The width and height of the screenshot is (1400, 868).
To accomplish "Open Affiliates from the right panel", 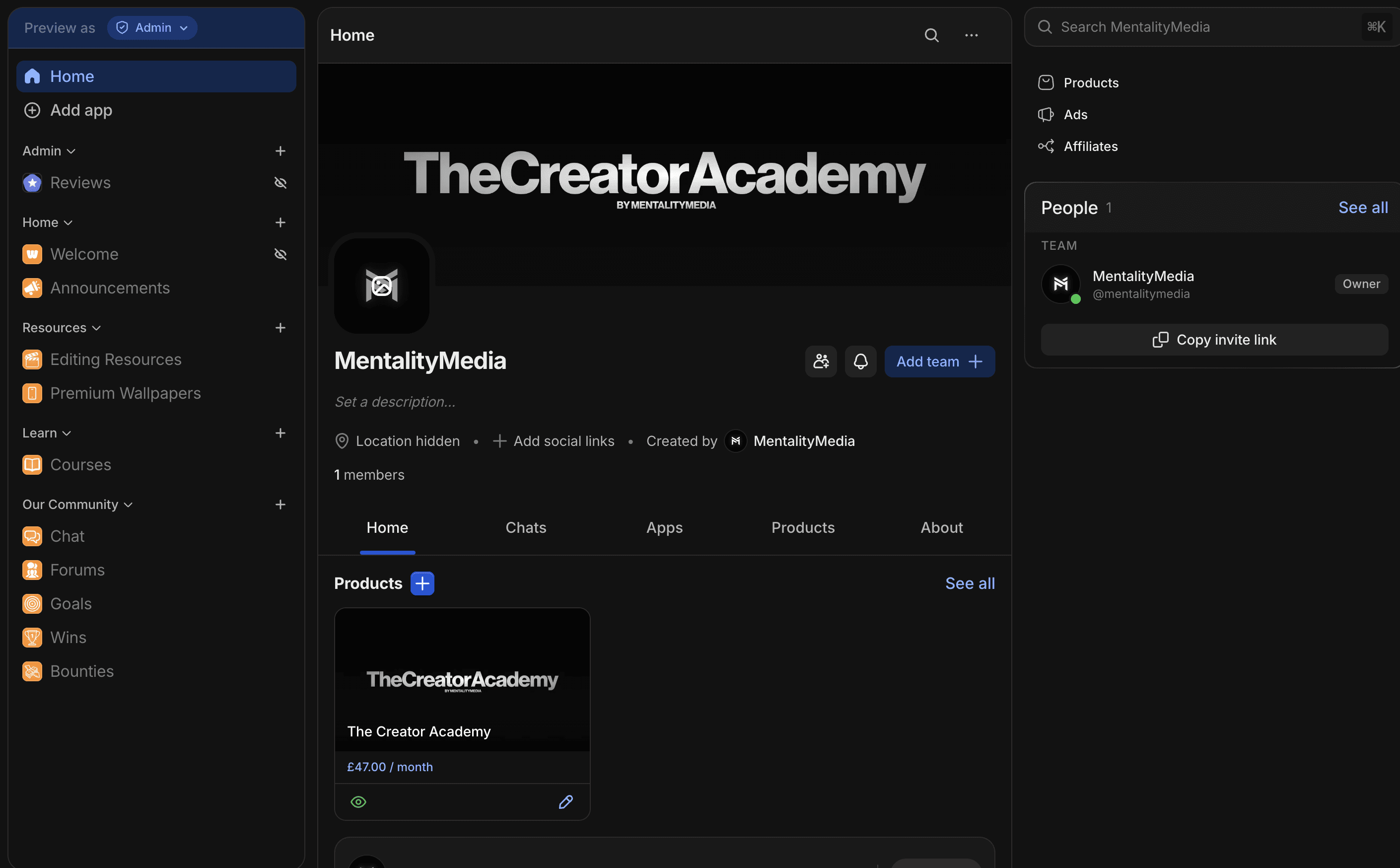I will tap(1090, 146).
